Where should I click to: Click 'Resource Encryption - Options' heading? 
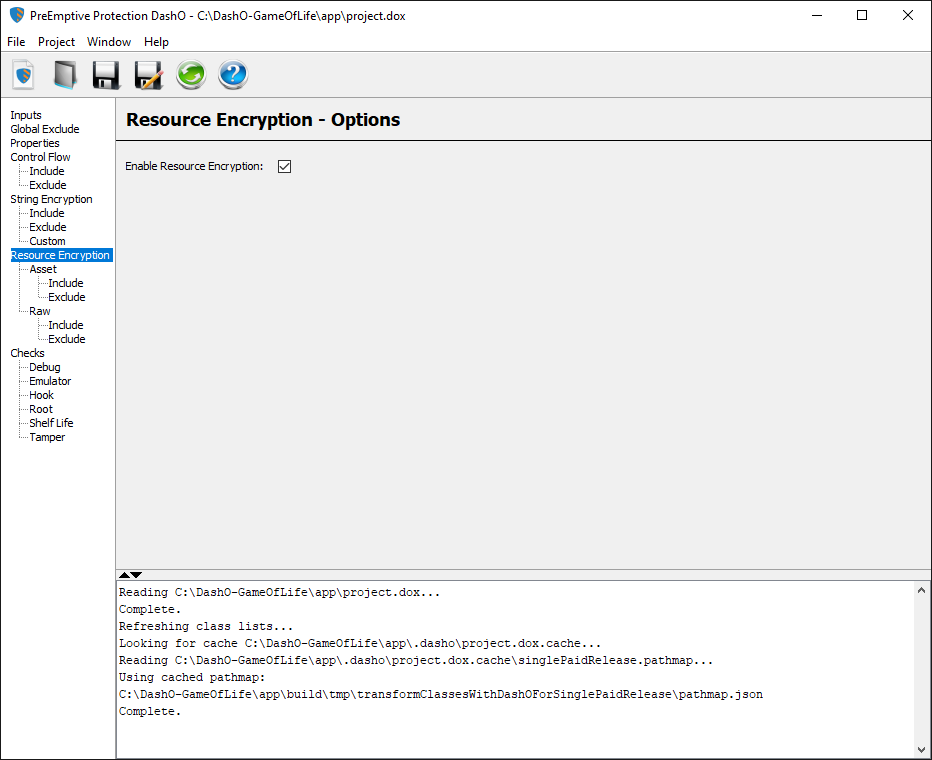263,120
